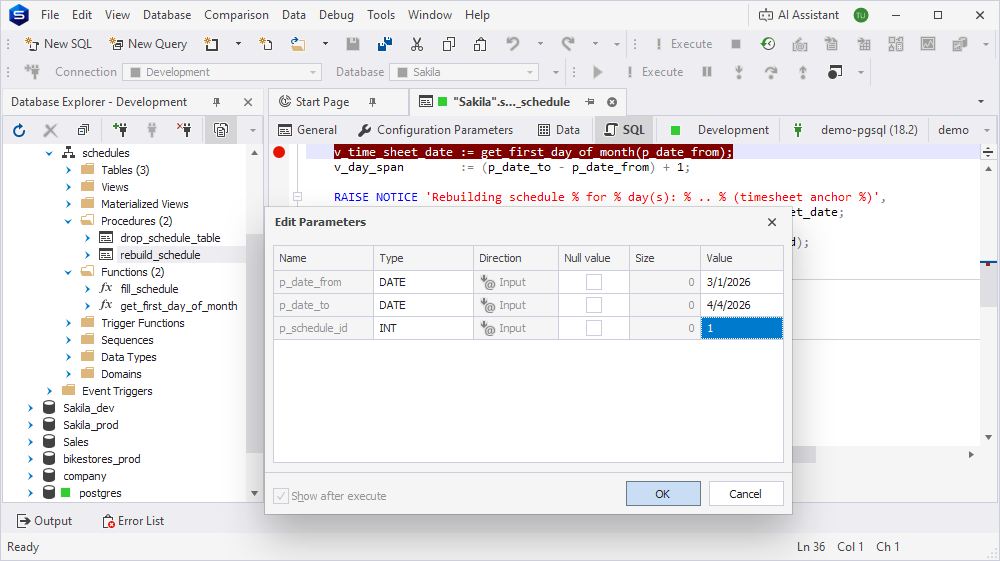Click the Undo arrow icon

coord(513,44)
